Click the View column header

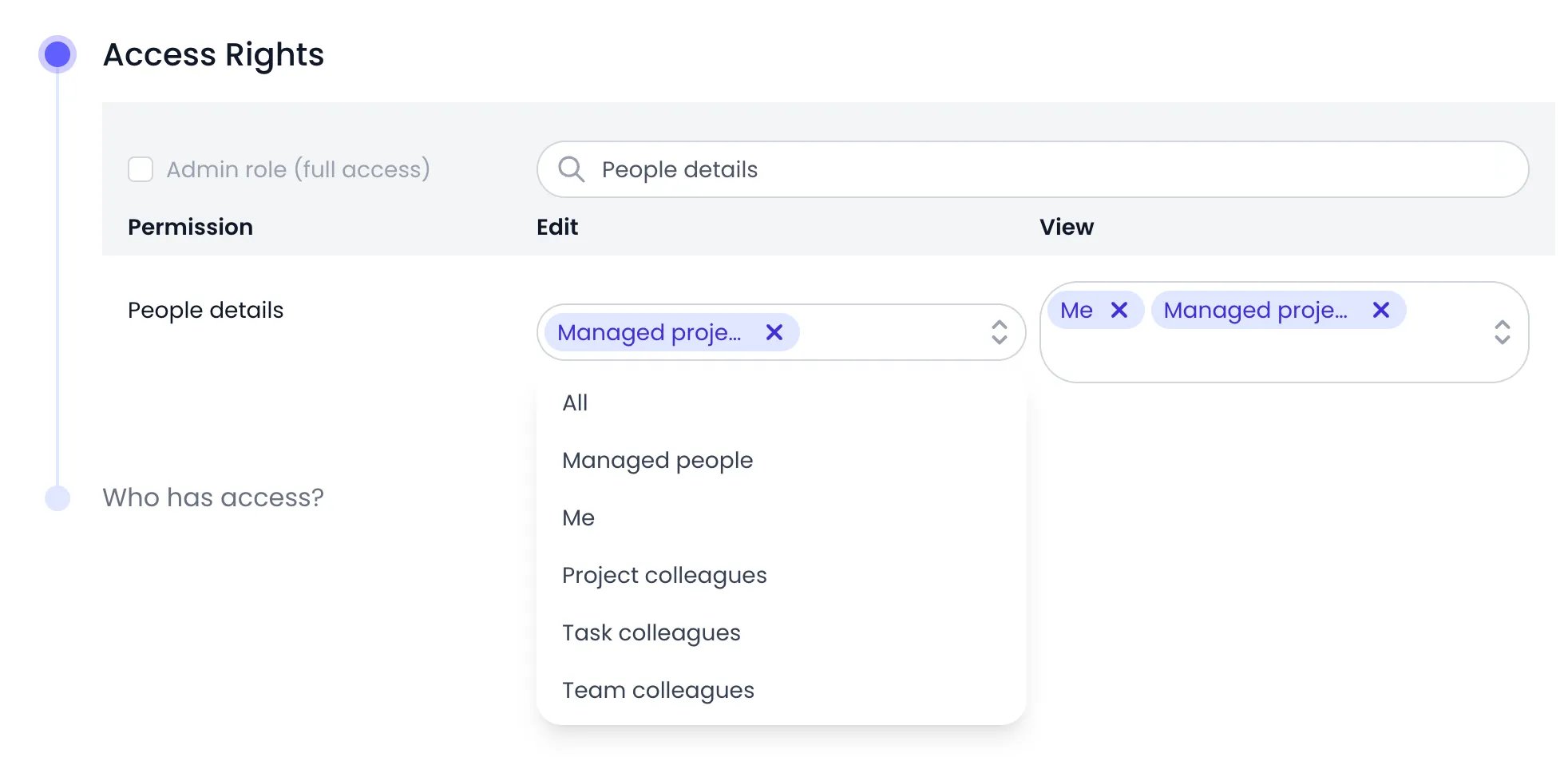tap(1066, 227)
